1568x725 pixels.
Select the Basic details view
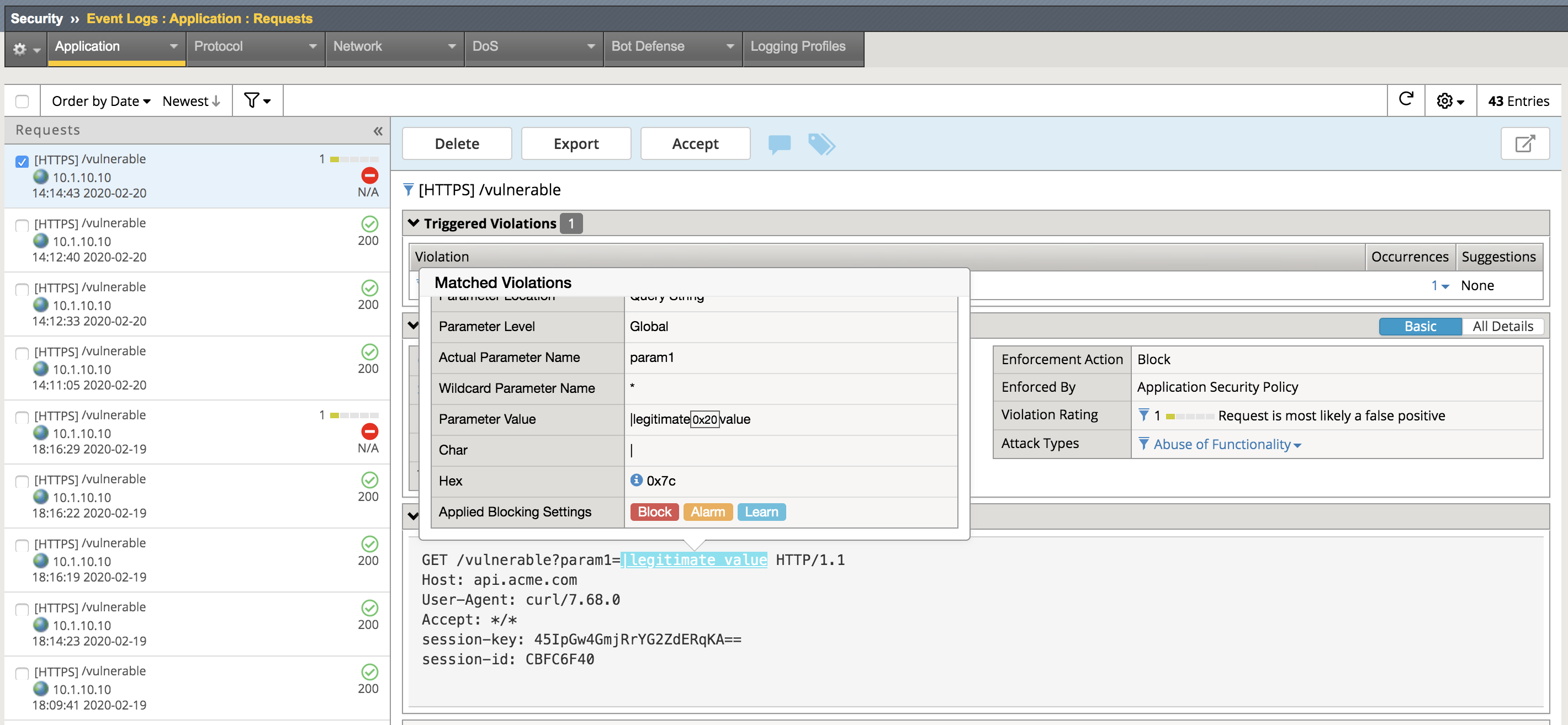point(1420,326)
